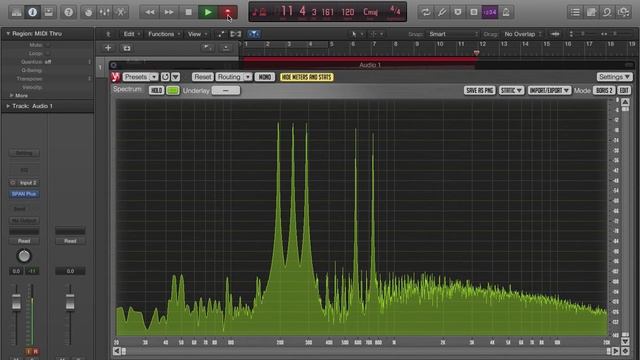The height and width of the screenshot is (360, 640).
Task: Collapse the Region MIDI Thru disclosure triangle
Action: (8, 33)
